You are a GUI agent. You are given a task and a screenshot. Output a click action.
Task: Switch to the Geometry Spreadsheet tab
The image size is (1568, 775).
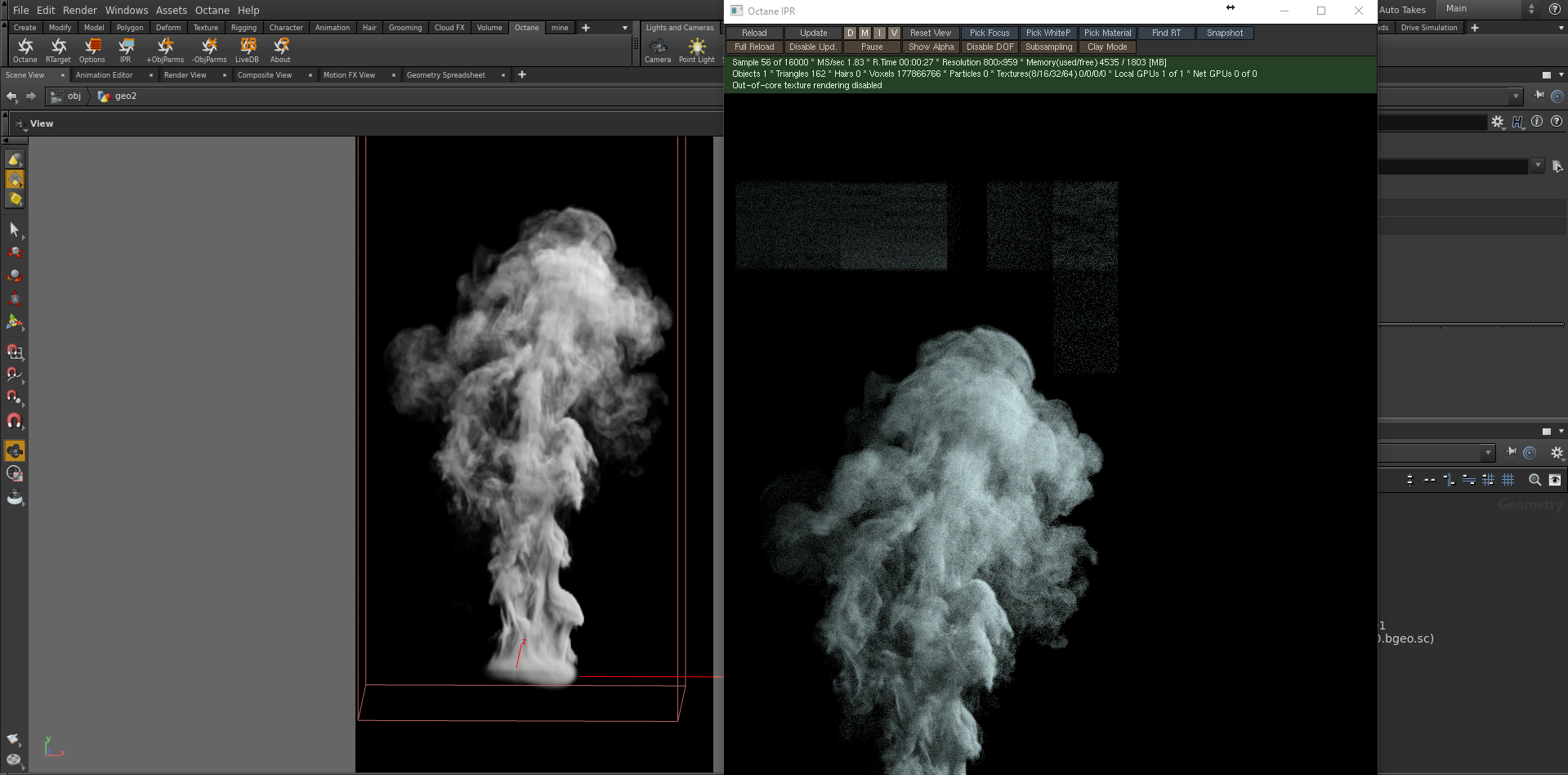click(x=445, y=75)
